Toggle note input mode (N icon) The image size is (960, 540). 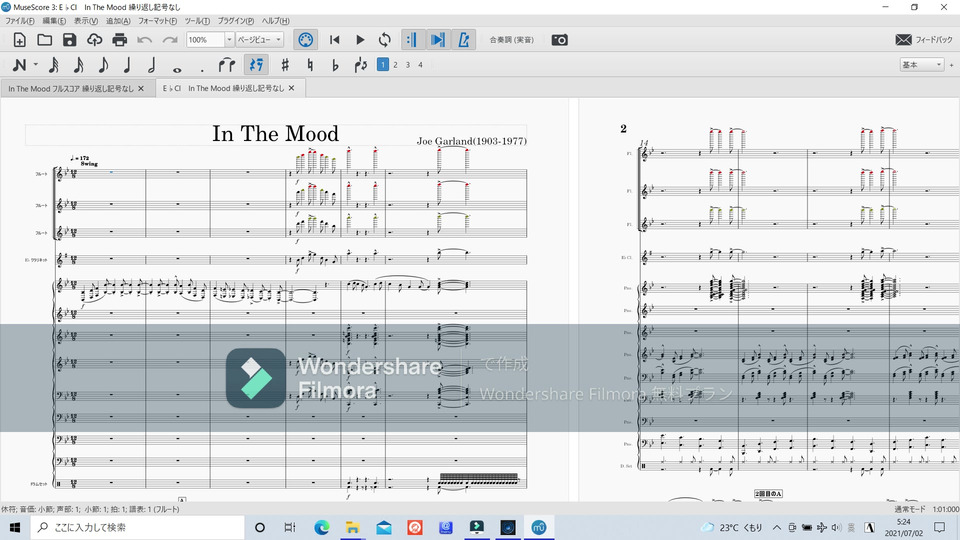[20, 64]
